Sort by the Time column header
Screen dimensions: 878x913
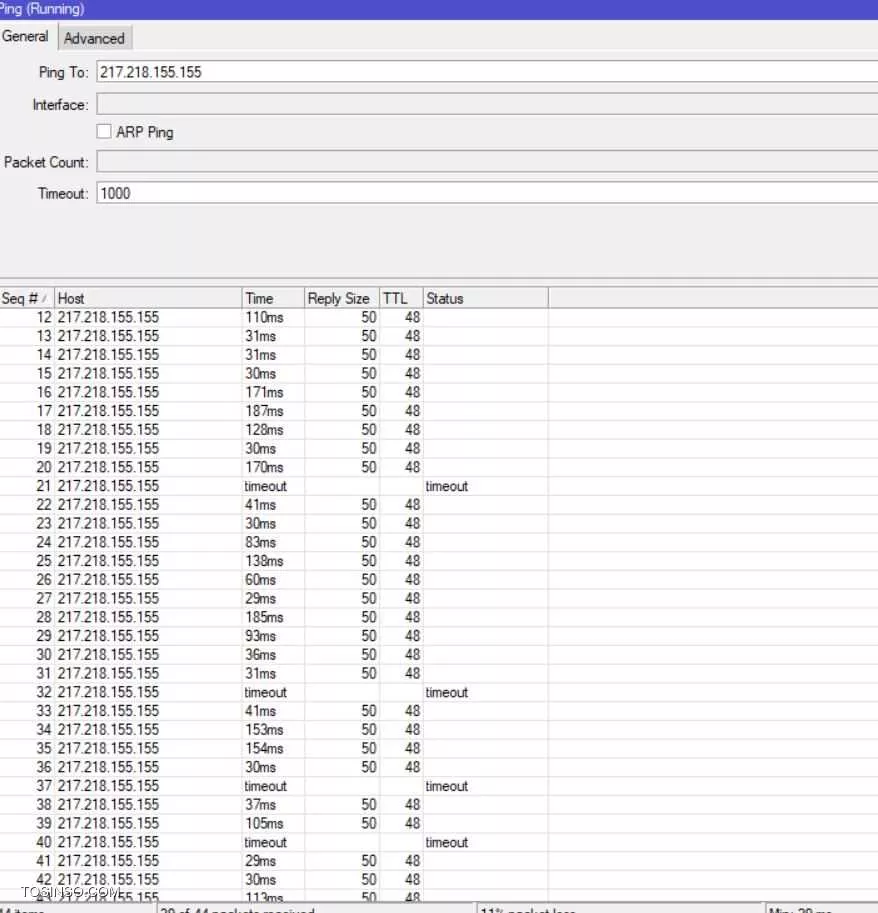point(272,298)
